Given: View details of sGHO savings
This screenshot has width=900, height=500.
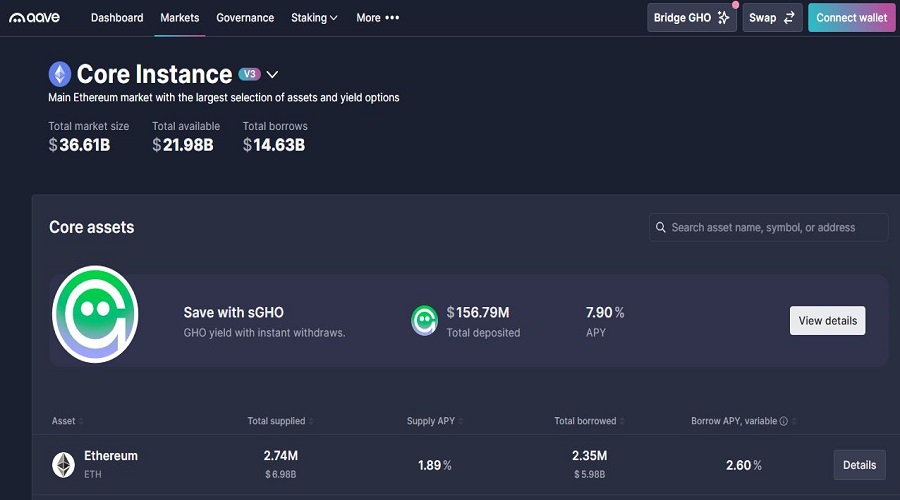Looking at the screenshot, I should pyautogui.click(x=827, y=320).
